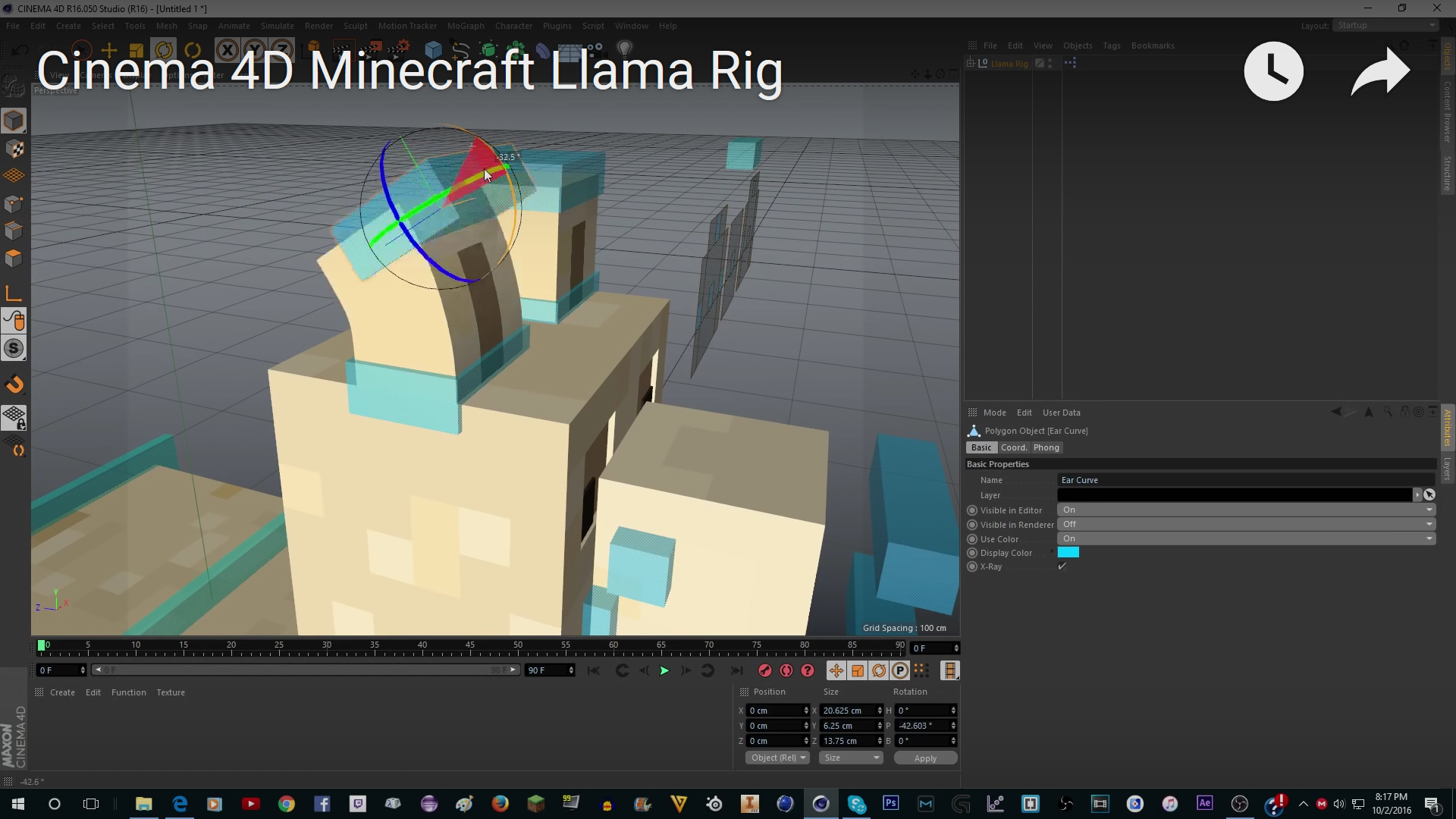Click keyframe circle beside Display Color
This screenshot has height=819, width=1456.
pyautogui.click(x=972, y=553)
